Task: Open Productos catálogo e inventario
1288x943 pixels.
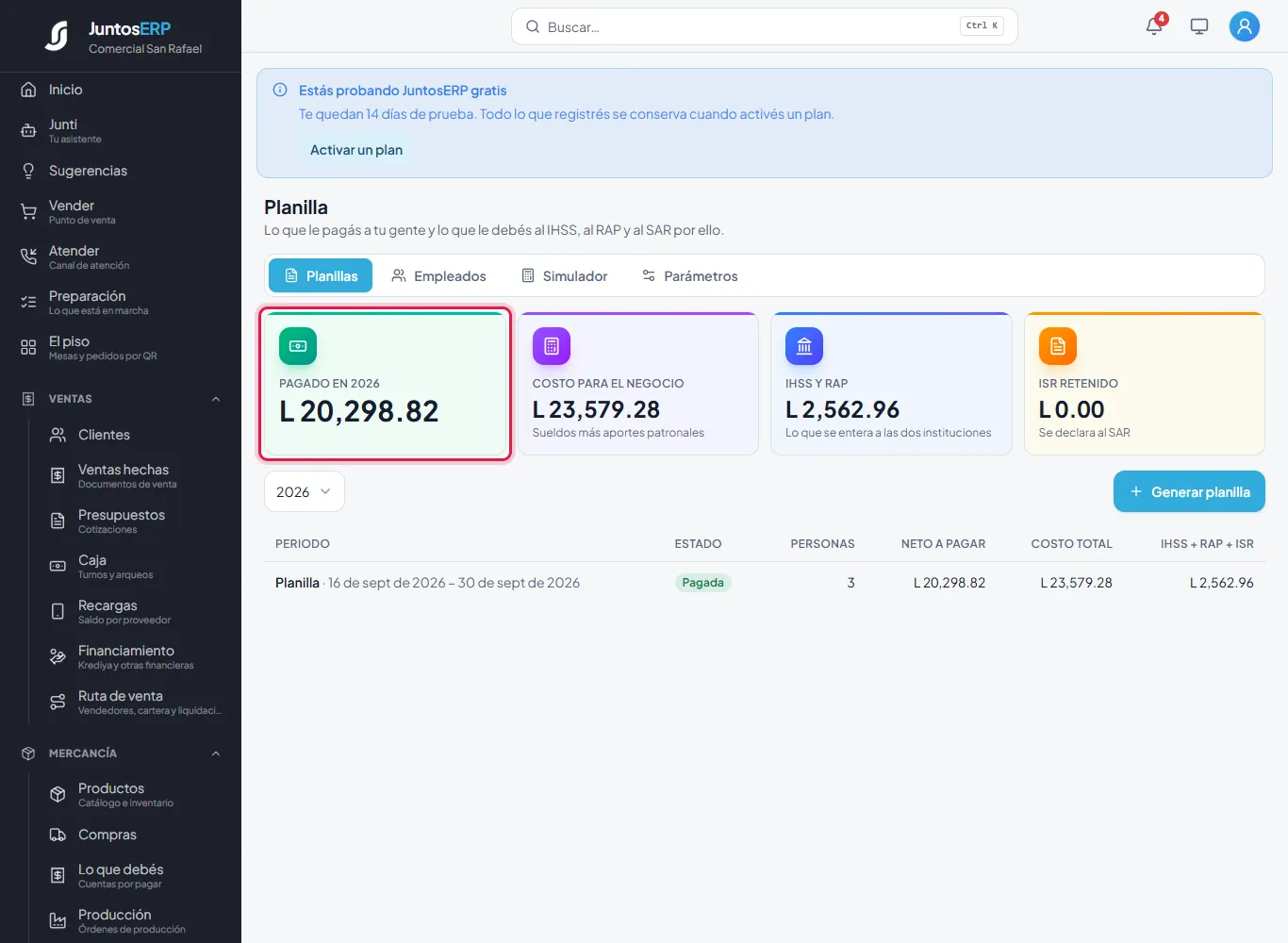Action: coord(135,794)
